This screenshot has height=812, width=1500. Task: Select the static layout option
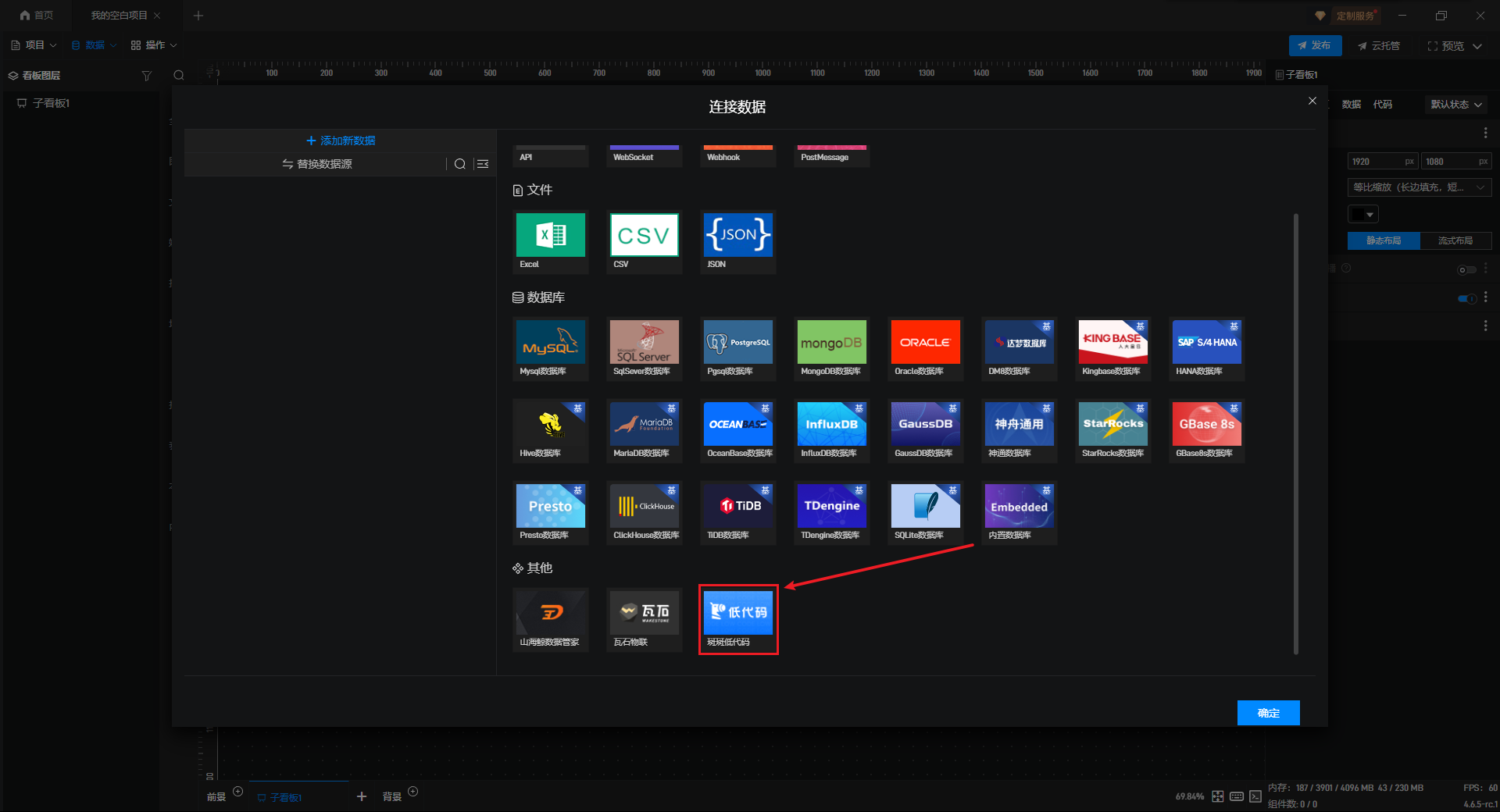point(1383,240)
